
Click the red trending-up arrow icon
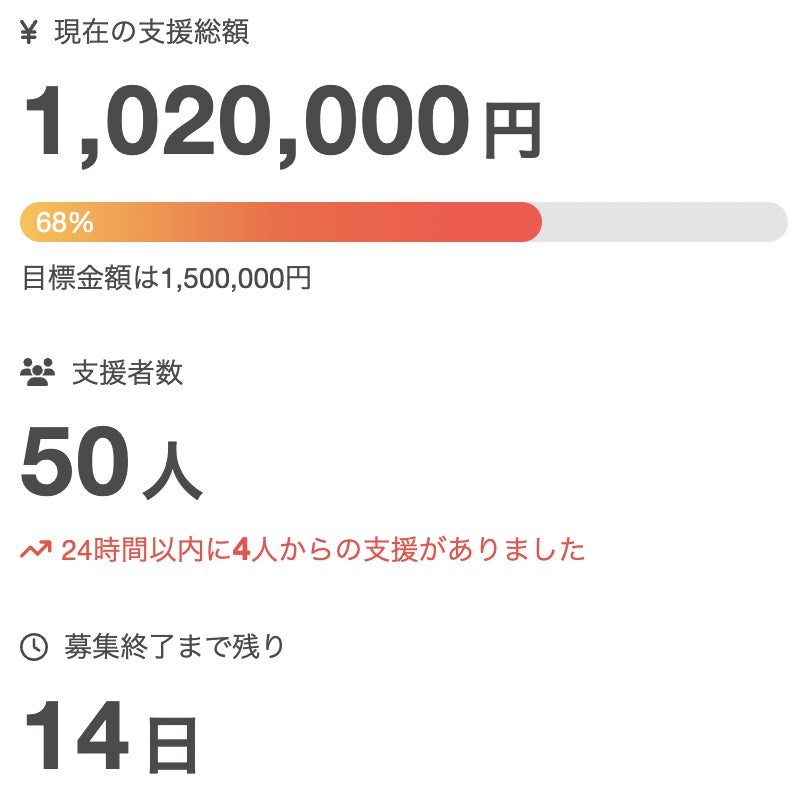pos(36,549)
